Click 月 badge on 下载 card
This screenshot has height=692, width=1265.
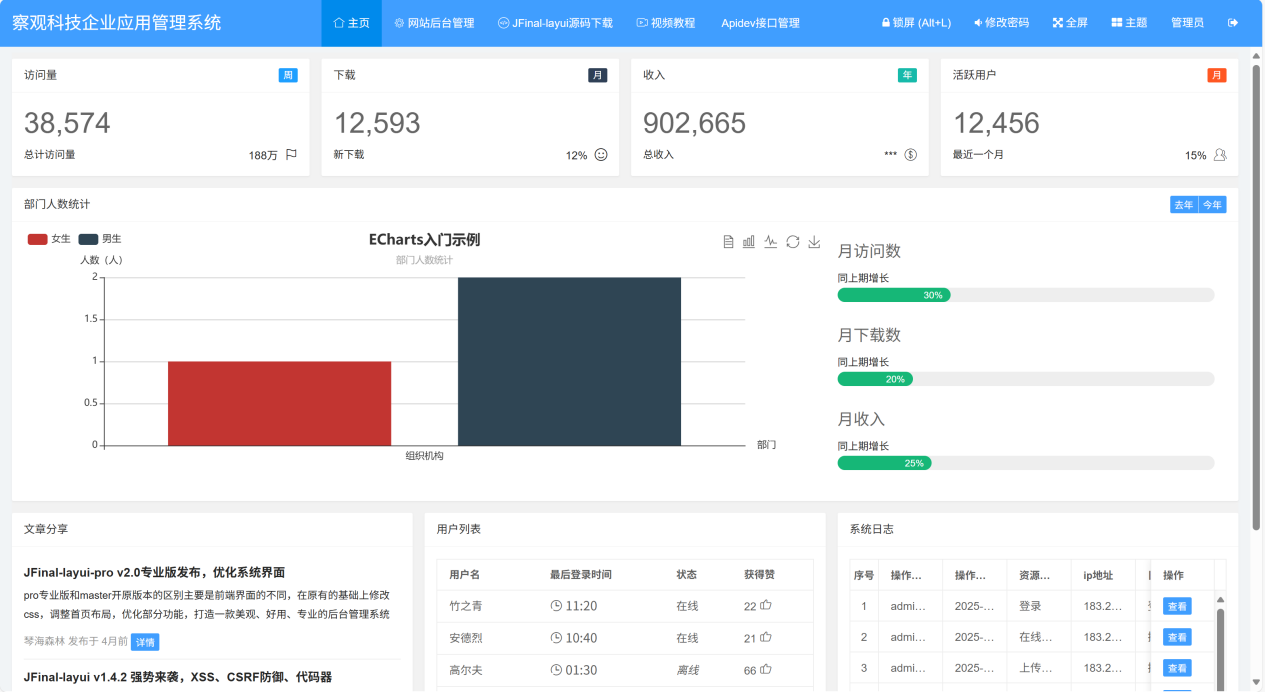click(x=598, y=75)
